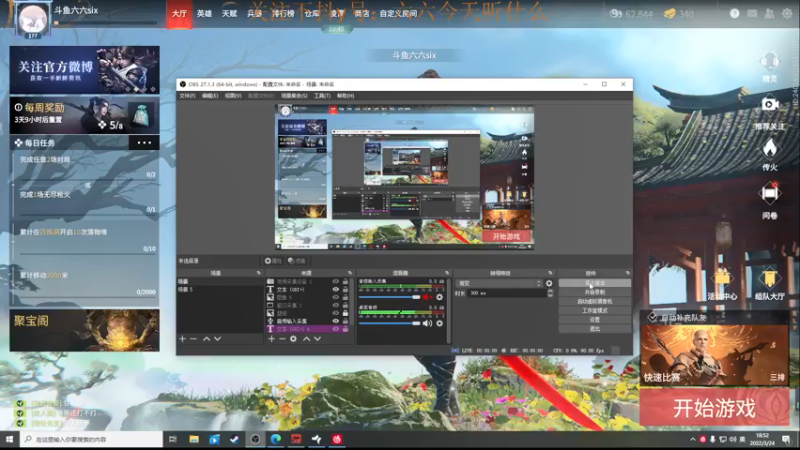Open the game settings gear at top right
800x450 pixels.
pos(787,14)
